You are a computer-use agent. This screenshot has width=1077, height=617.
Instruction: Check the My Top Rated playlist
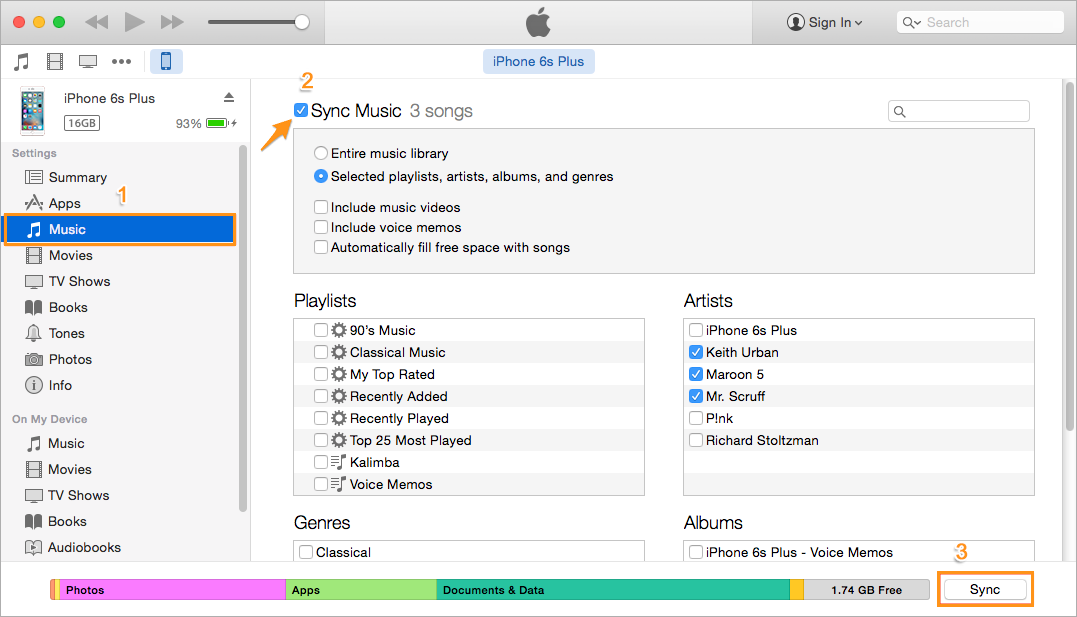[x=321, y=374]
